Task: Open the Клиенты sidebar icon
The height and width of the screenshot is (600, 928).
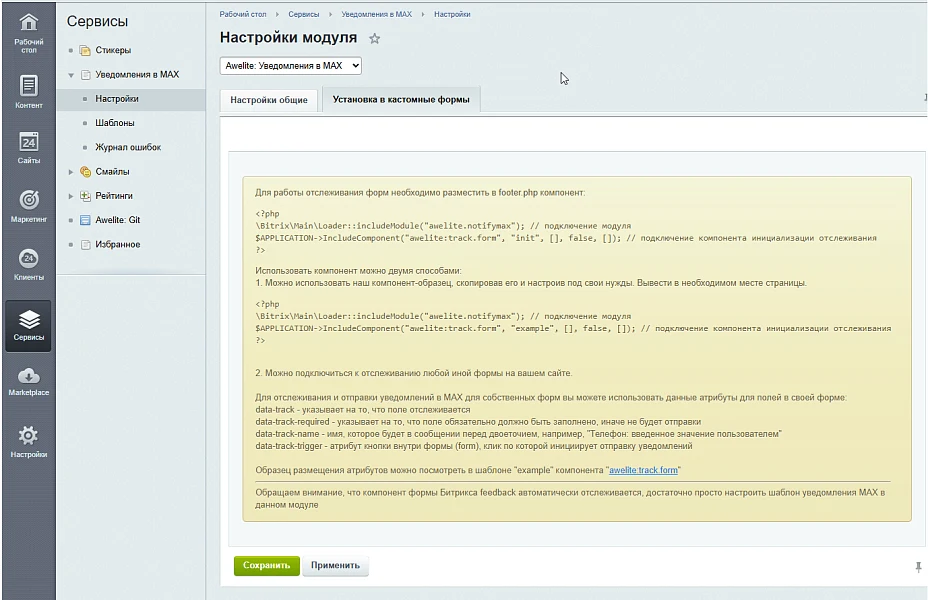Action: pos(28,258)
